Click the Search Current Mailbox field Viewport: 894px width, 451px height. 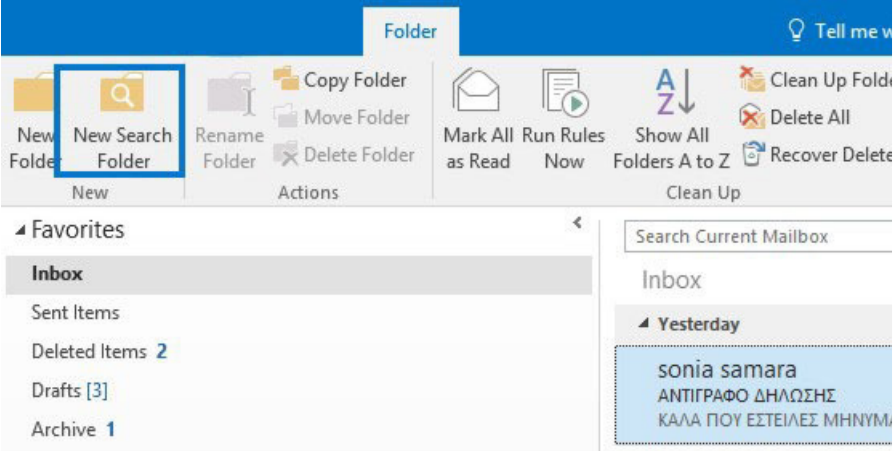pyautogui.click(x=755, y=237)
